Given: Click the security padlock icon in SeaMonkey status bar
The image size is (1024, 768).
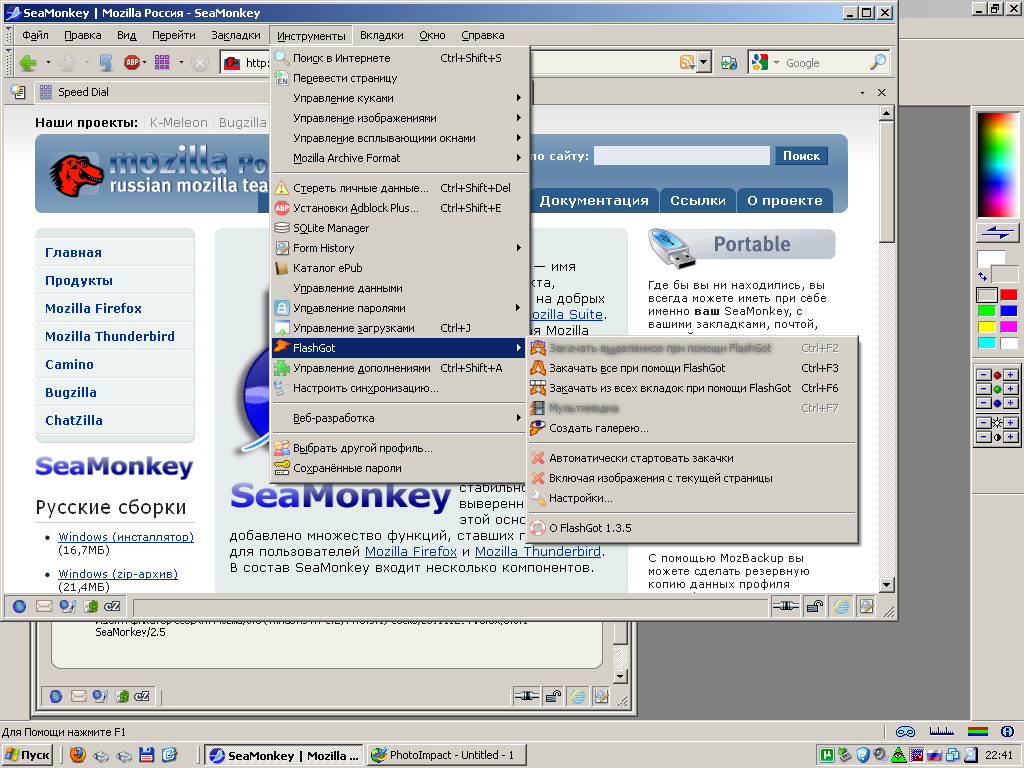Looking at the screenshot, I should point(814,607).
